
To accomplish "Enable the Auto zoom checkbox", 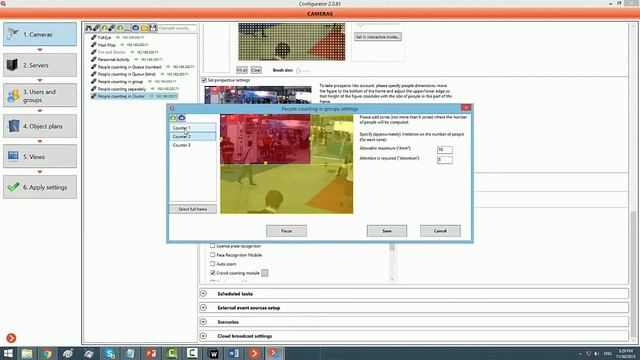I will click(213, 264).
